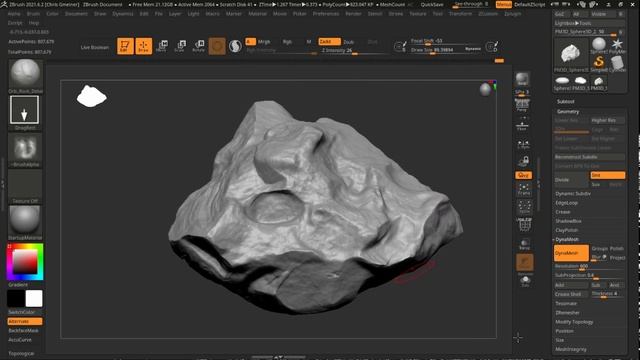Toggle the Qvyz rotation axis button
The width and height of the screenshot is (640, 360).
click(x=523, y=175)
